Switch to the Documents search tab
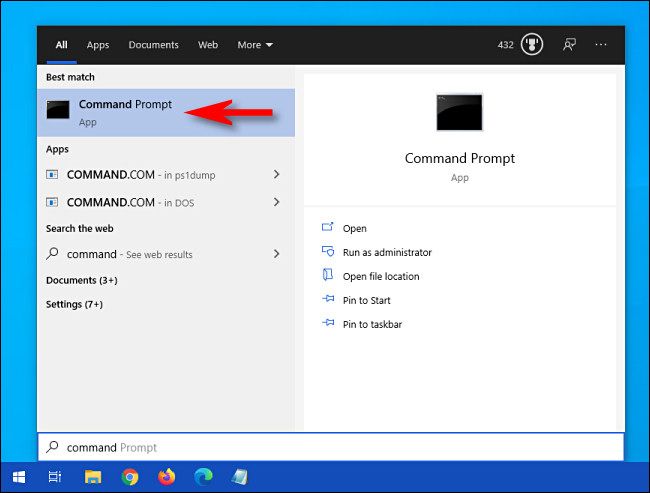Viewport: 650px width, 493px height. click(153, 45)
